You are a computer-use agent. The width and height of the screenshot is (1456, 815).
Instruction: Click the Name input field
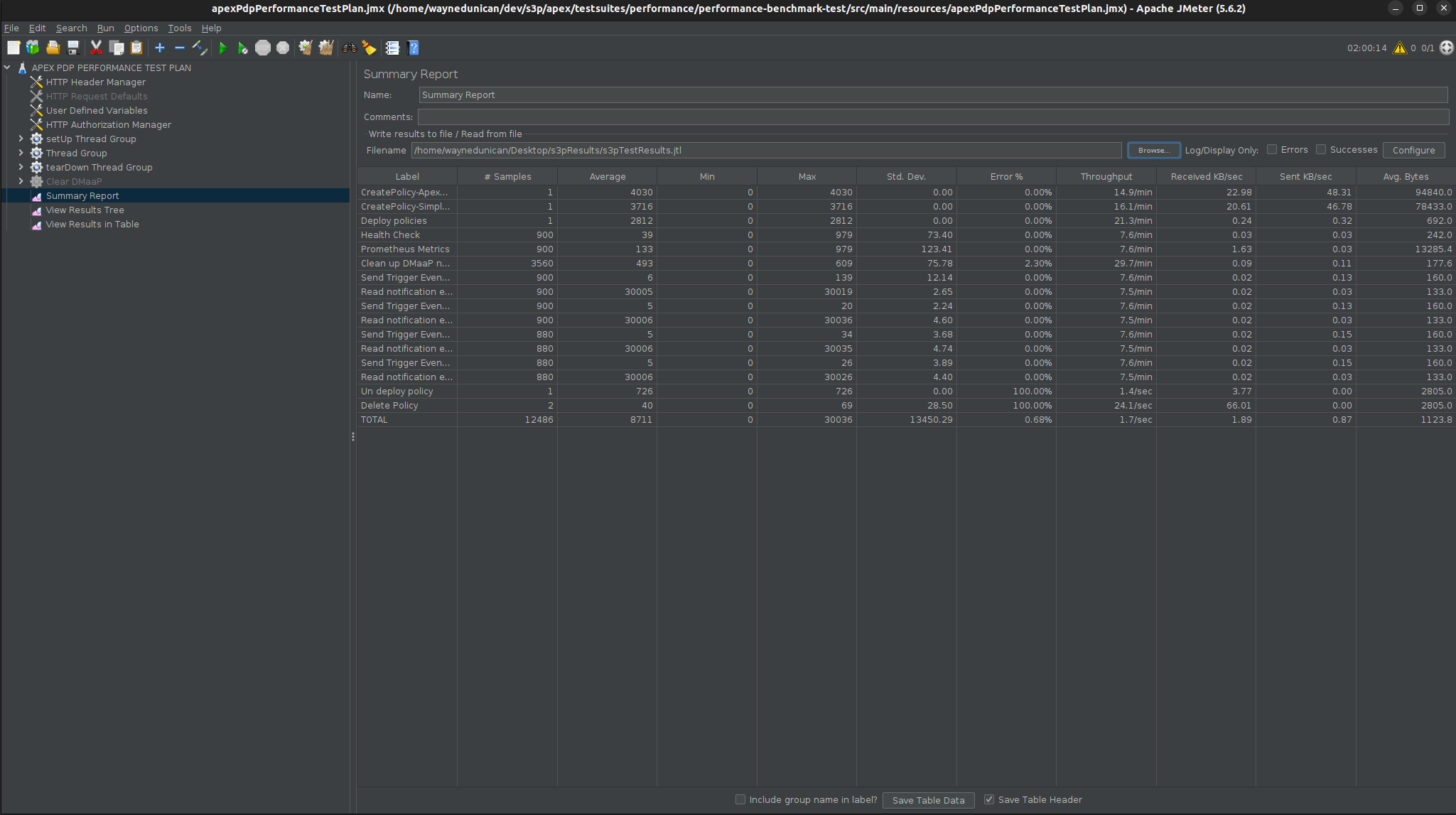(932, 95)
